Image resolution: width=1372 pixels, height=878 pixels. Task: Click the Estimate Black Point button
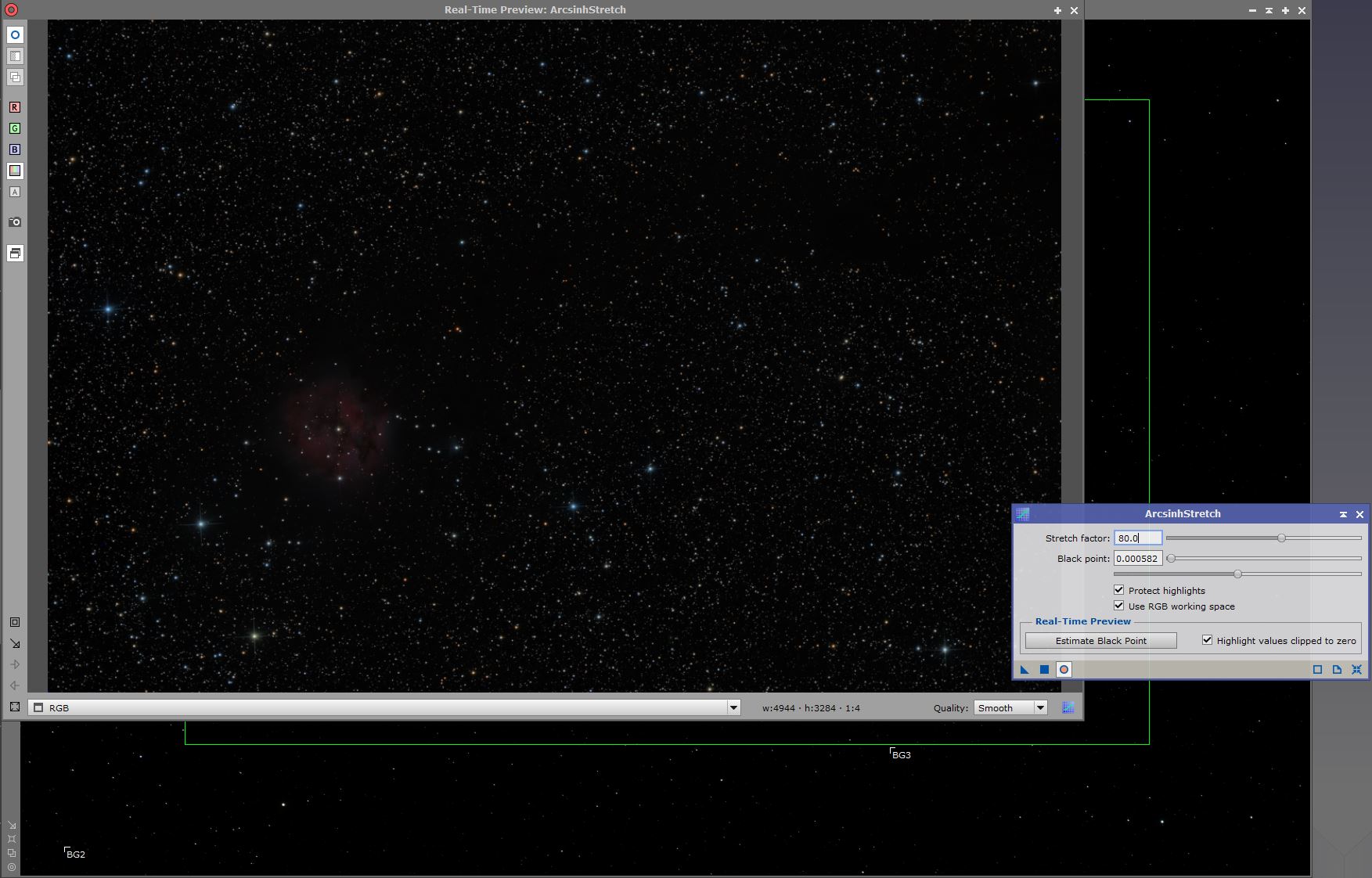click(x=1100, y=641)
